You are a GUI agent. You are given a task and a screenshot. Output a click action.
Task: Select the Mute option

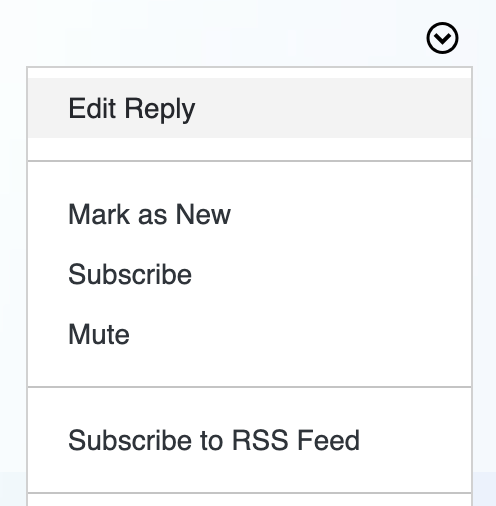point(249,334)
